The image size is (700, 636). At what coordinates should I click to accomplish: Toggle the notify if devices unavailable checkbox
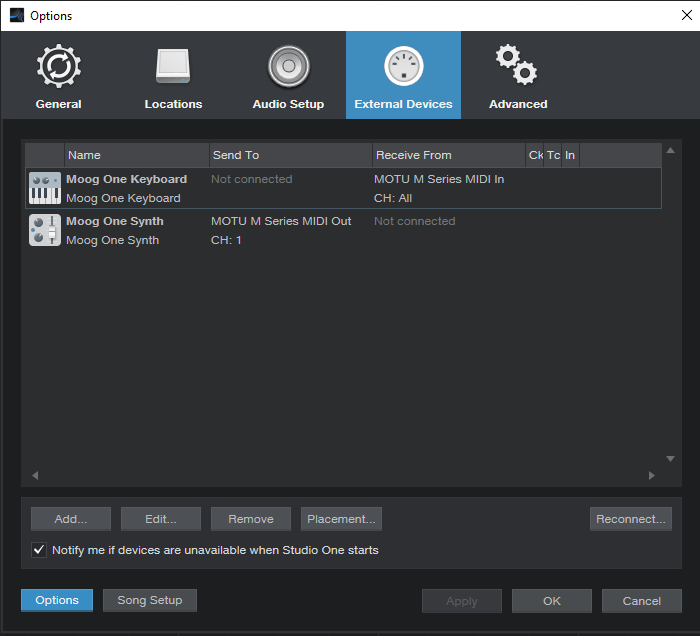[x=39, y=549]
